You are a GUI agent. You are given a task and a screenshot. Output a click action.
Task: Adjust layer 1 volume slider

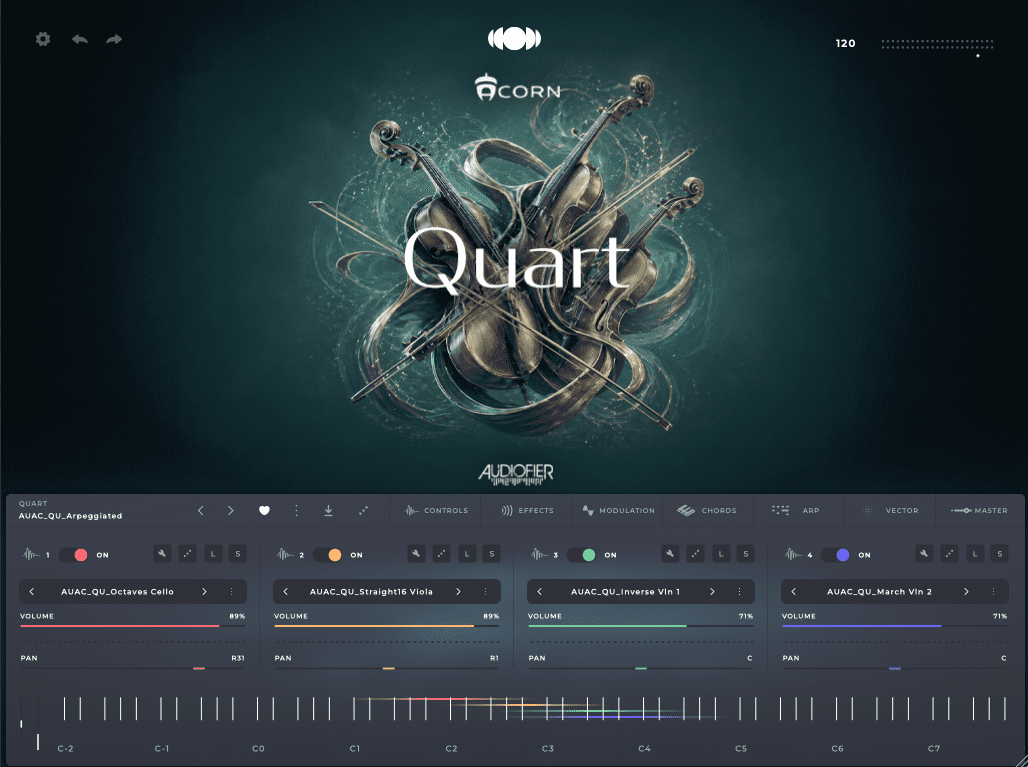132,626
